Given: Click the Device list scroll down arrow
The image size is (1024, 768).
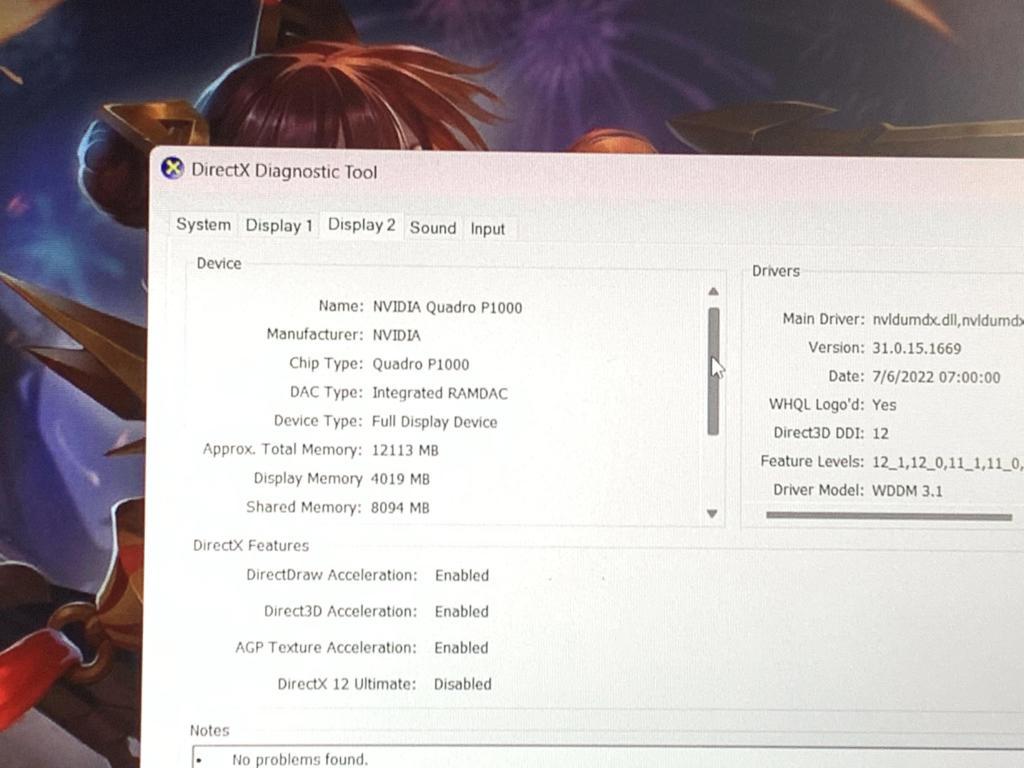Looking at the screenshot, I should click(x=712, y=514).
